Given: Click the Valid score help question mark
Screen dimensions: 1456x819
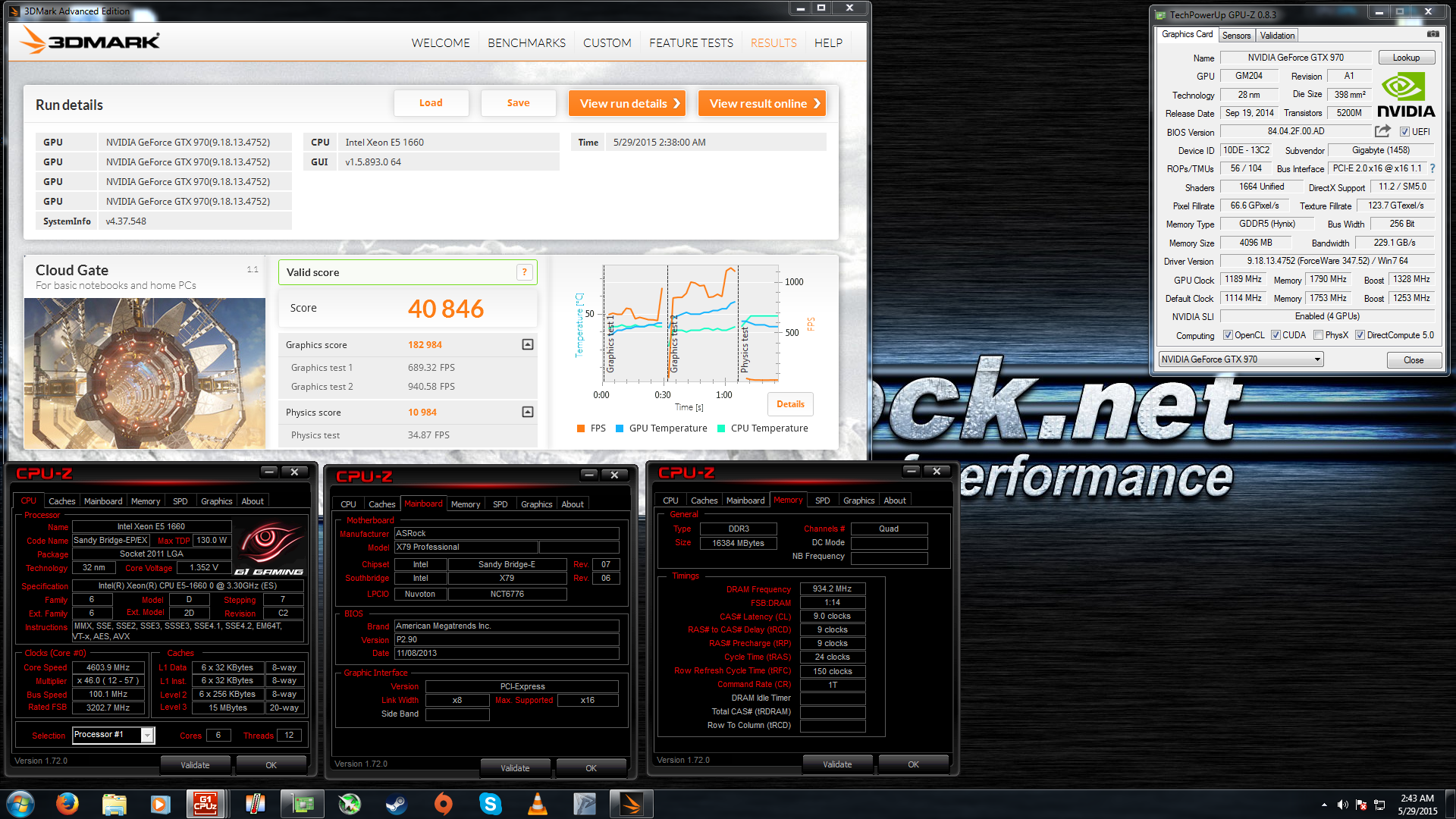Looking at the screenshot, I should [x=524, y=272].
